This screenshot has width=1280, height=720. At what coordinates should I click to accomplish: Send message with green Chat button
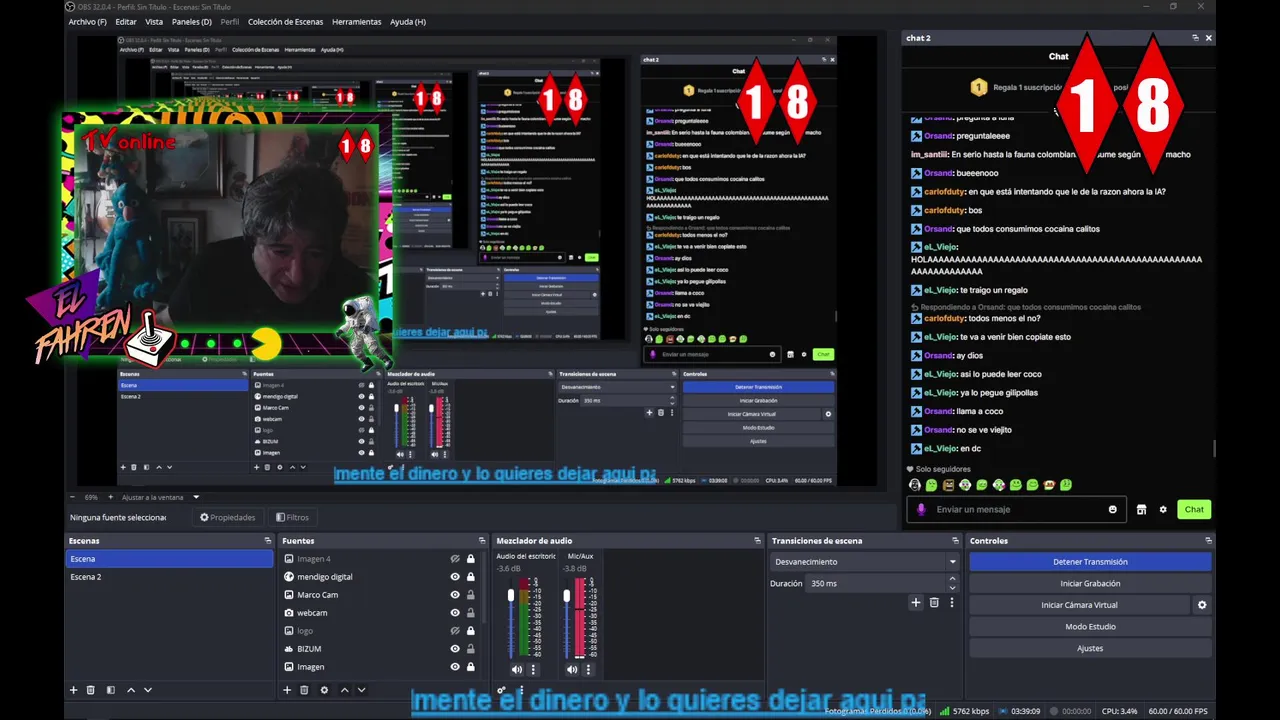tap(1194, 510)
